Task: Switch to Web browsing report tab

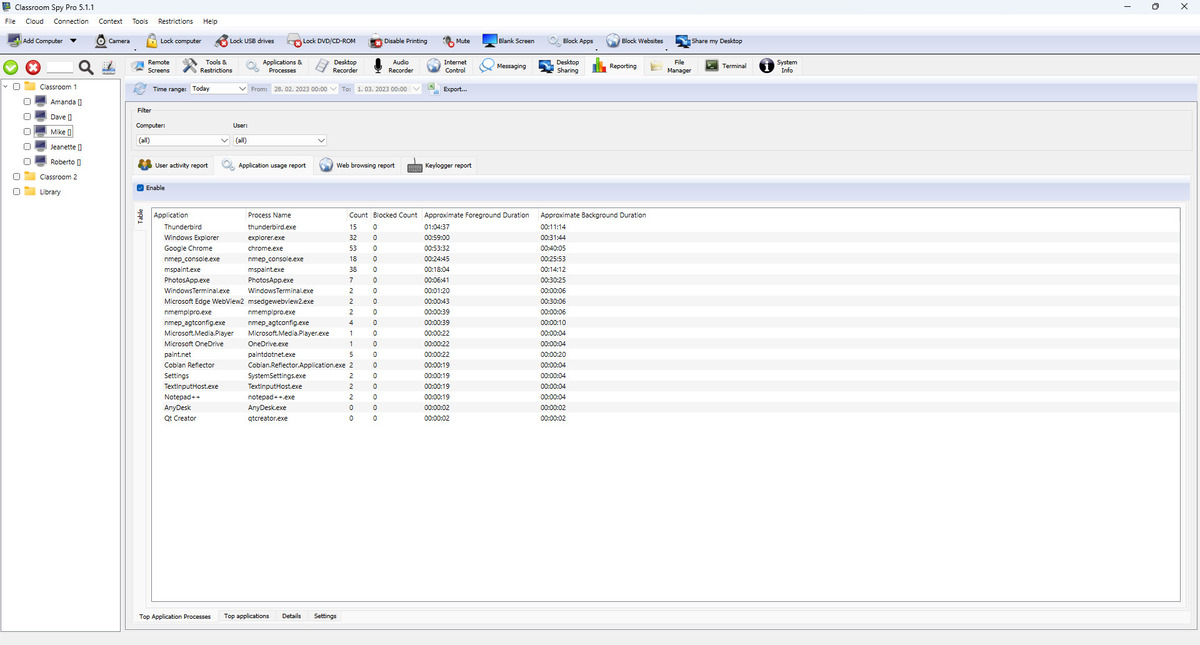Action: (357, 165)
